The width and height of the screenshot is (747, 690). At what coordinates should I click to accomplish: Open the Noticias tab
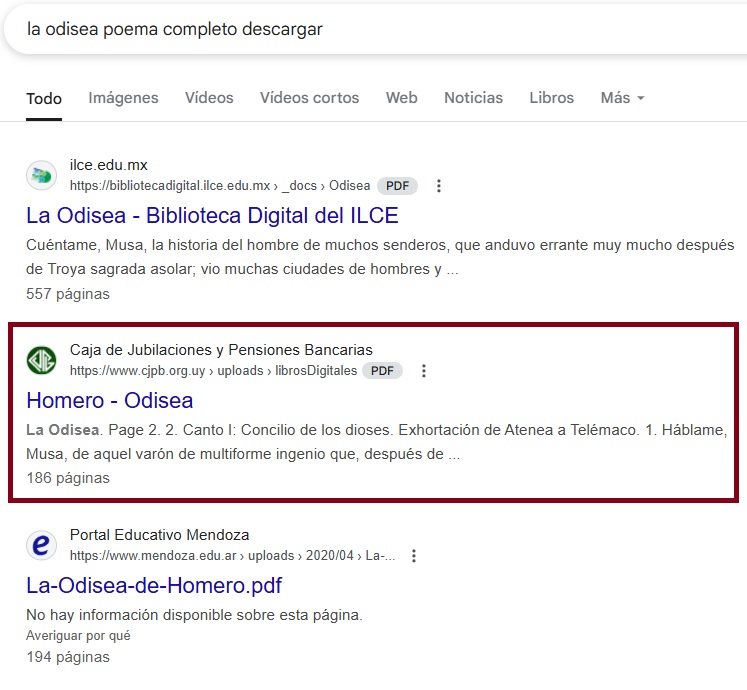[474, 98]
